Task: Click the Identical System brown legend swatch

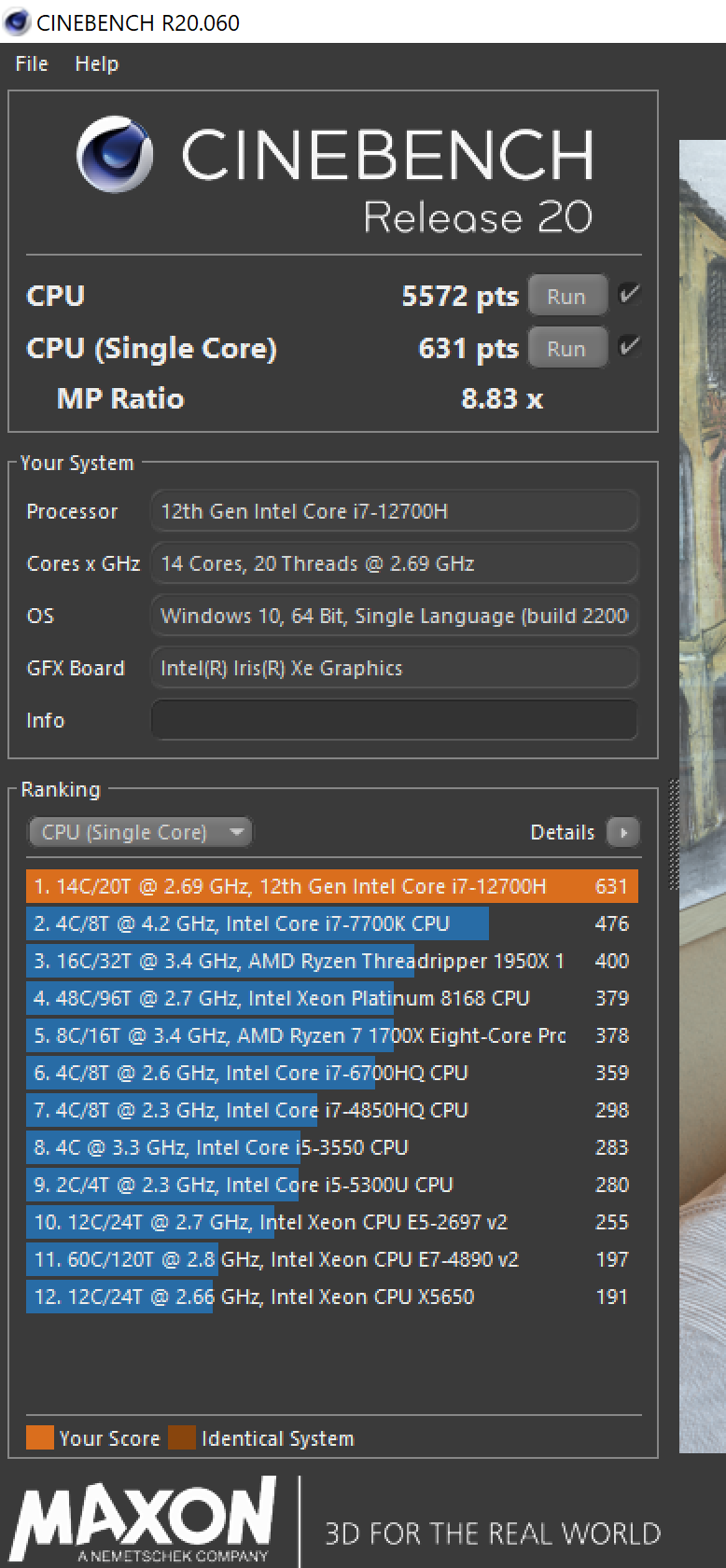Action: (x=182, y=1437)
